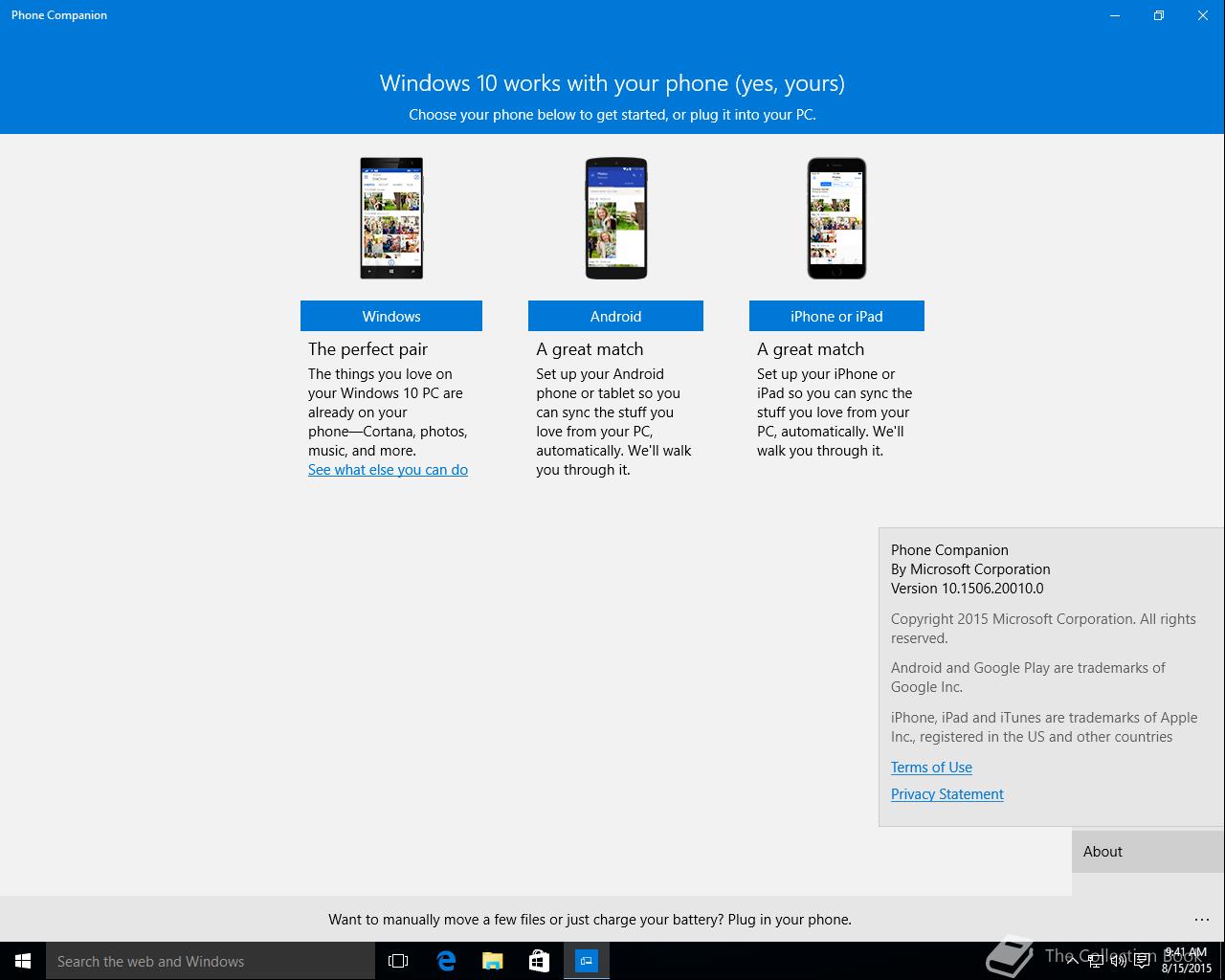This screenshot has height=980, width=1225.
Task: Select the Android phone image
Action: tap(616, 218)
